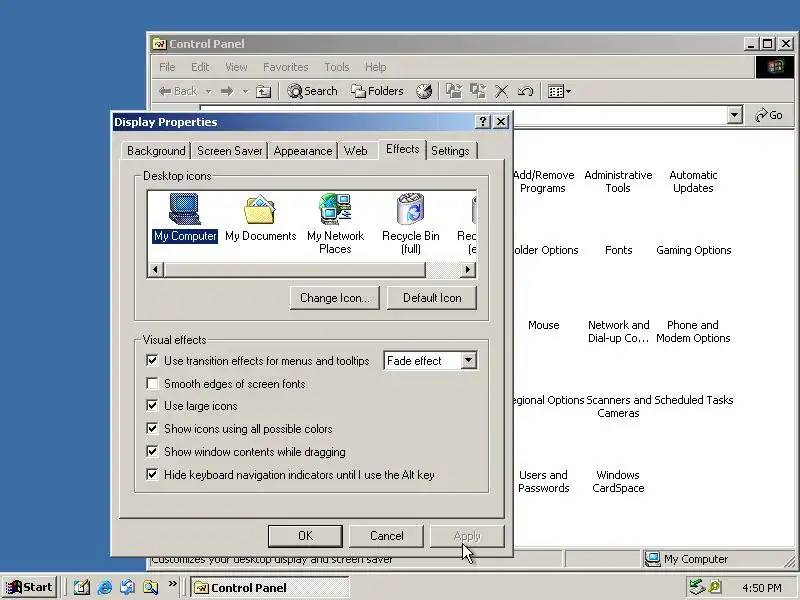800x600 pixels.
Task: Switch to the Screen Saver tab
Action: pos(230,151)
